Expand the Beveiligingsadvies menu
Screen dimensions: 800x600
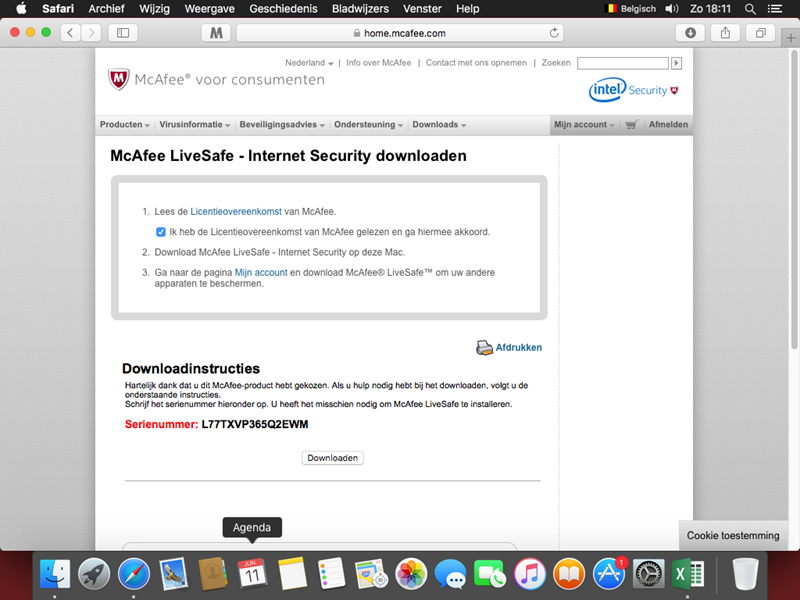pyautogui.click(x=282, y=124)
